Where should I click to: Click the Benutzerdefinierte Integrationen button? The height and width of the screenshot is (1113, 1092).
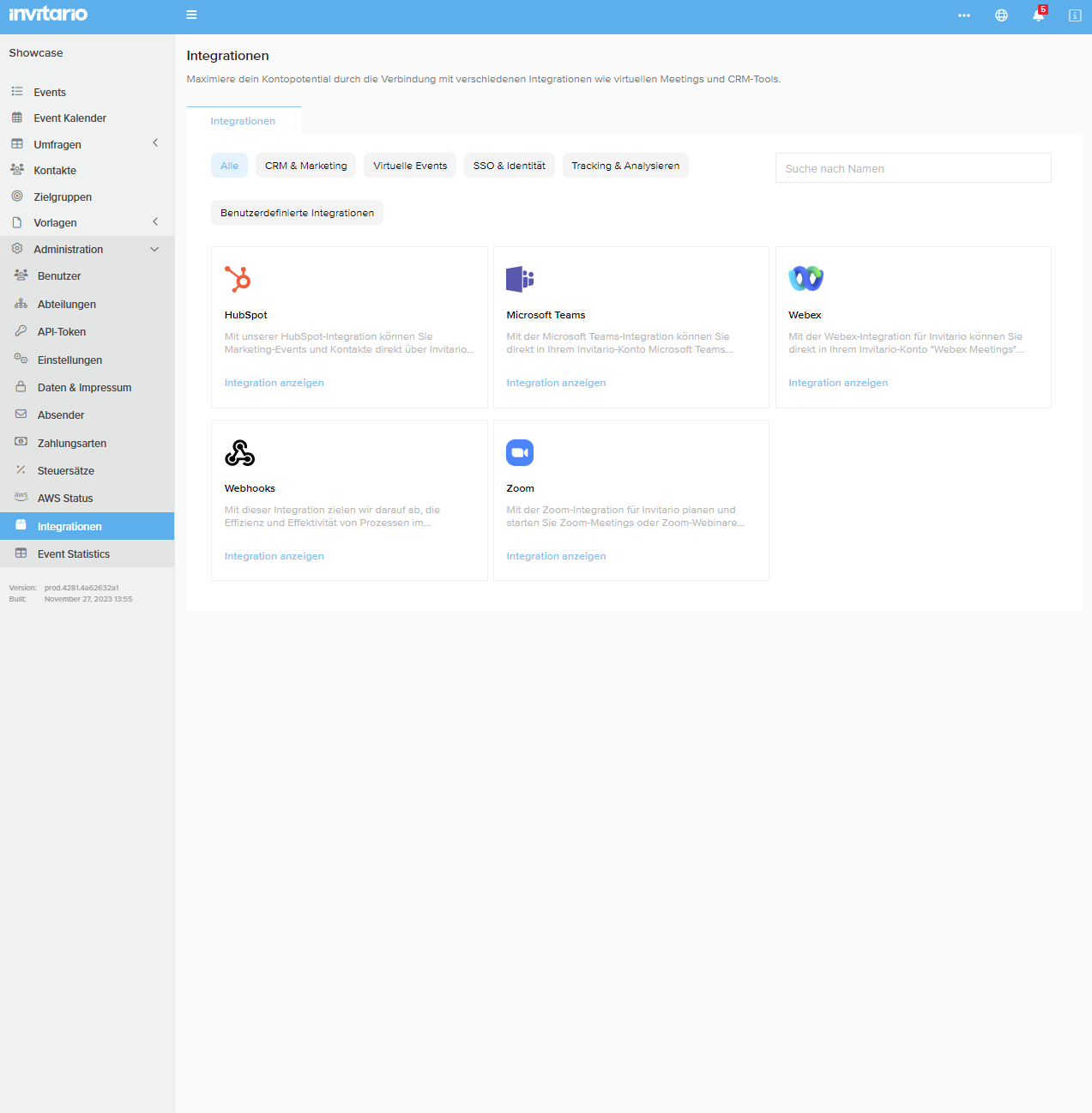click(x=297, y=213)
